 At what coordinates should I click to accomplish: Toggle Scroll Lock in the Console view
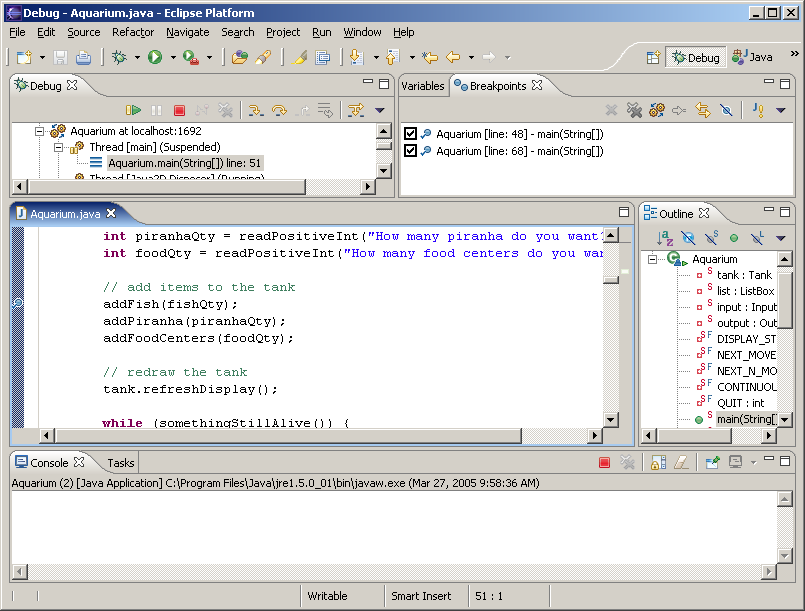click(658, 463)
